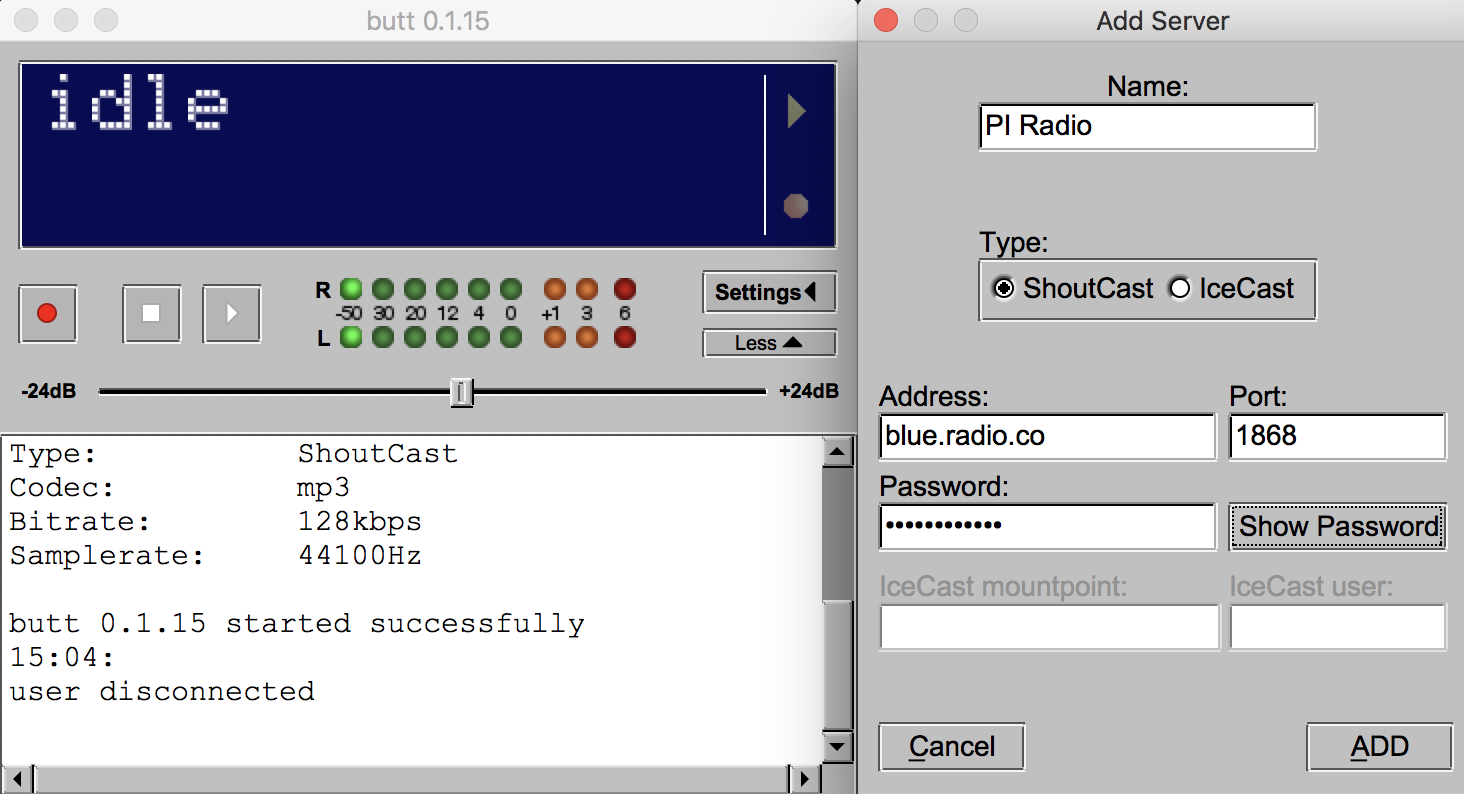Click the "-24dB" label beside the slider

pos(48,391)
